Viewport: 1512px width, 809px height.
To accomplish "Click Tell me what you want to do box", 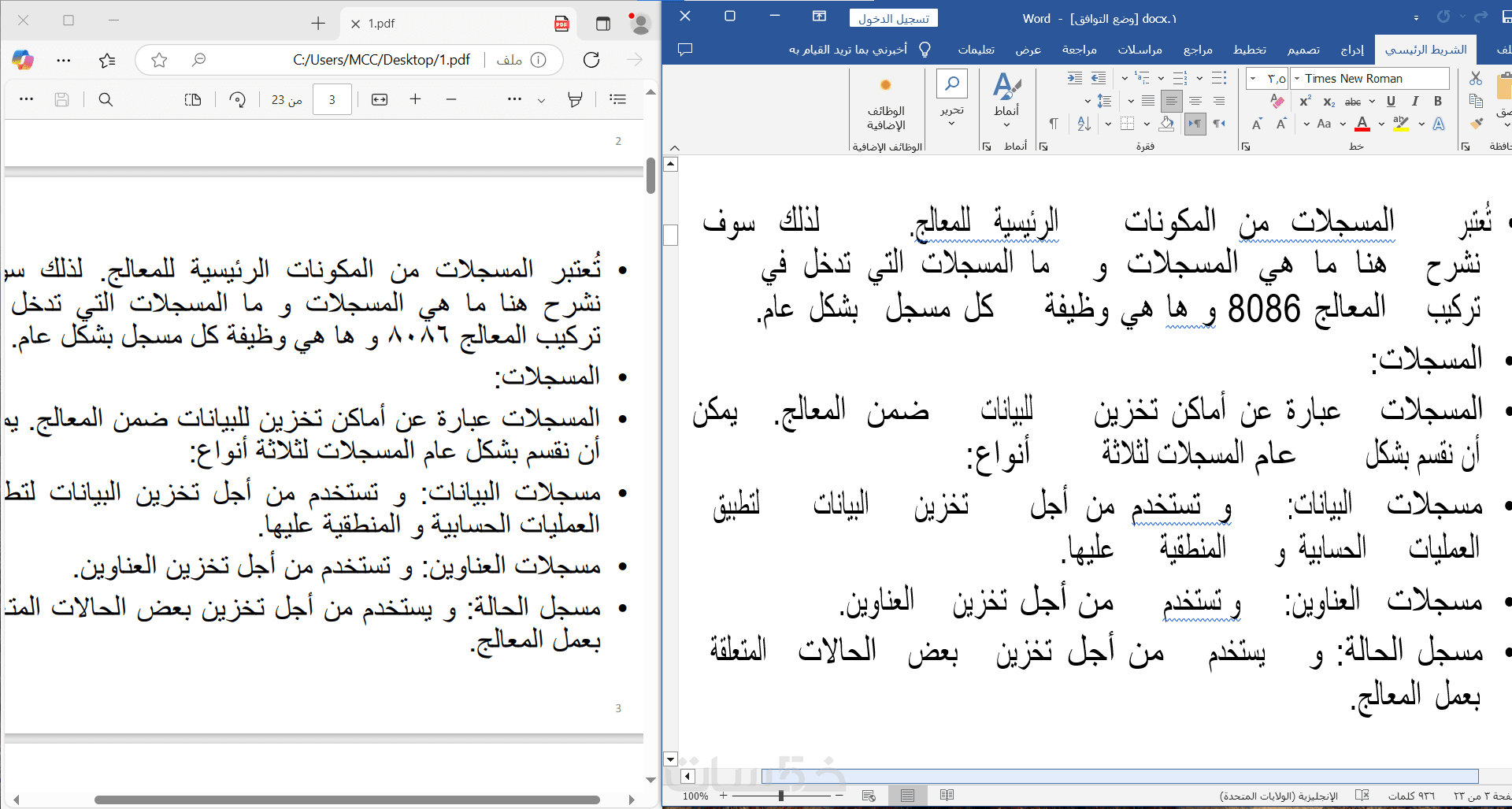I will point(860,50).
